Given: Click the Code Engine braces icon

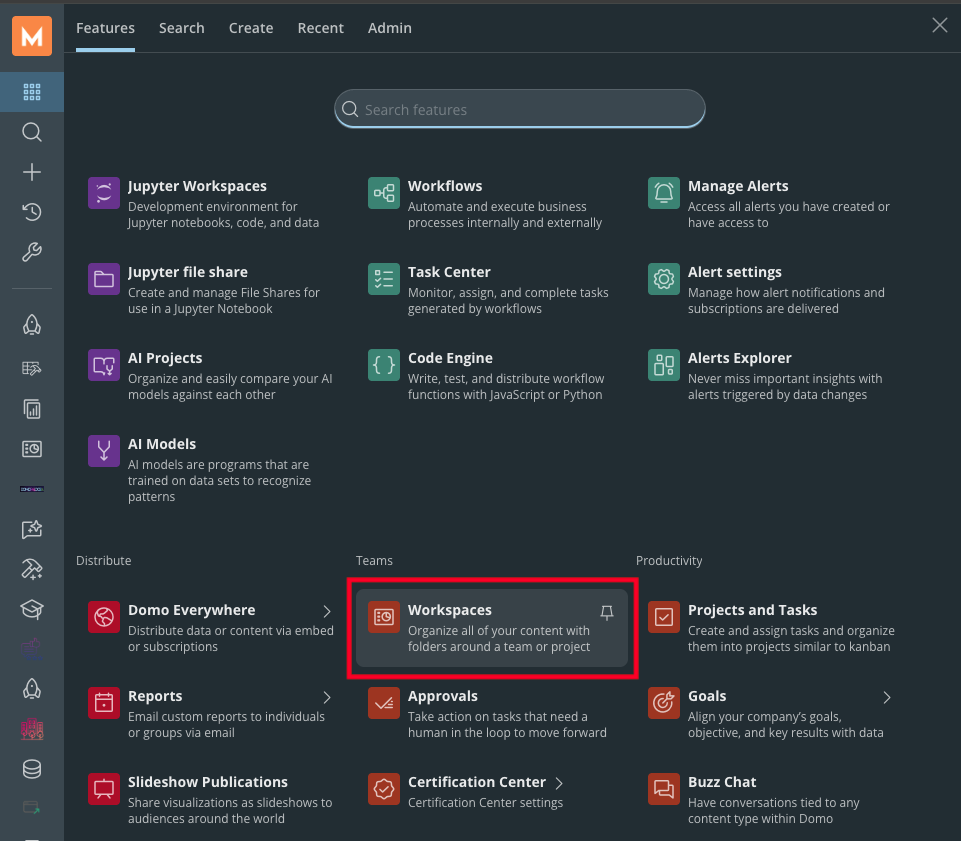Looking at the screenshot, I should pyautogui.click(x=384, y=365).
